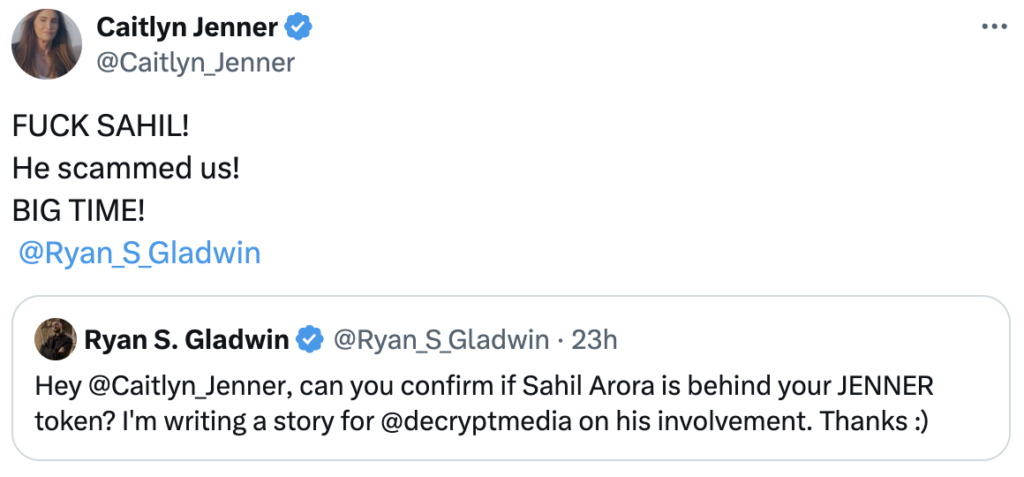
Task: Click the verified badge next to Ryan S. Gladwin
Action: click(311, 340)
